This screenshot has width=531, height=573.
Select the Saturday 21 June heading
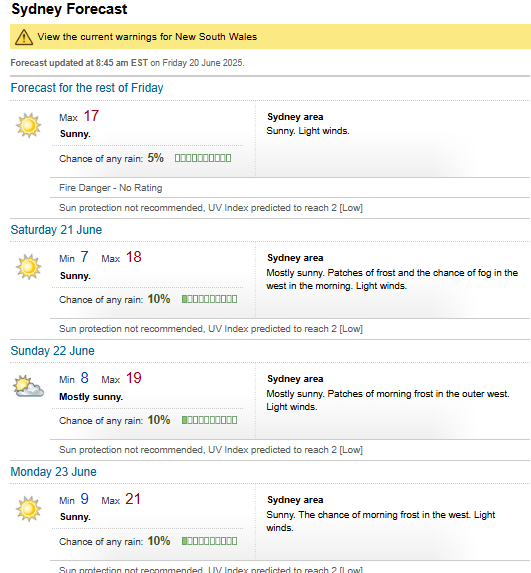[x=56, y=230]
